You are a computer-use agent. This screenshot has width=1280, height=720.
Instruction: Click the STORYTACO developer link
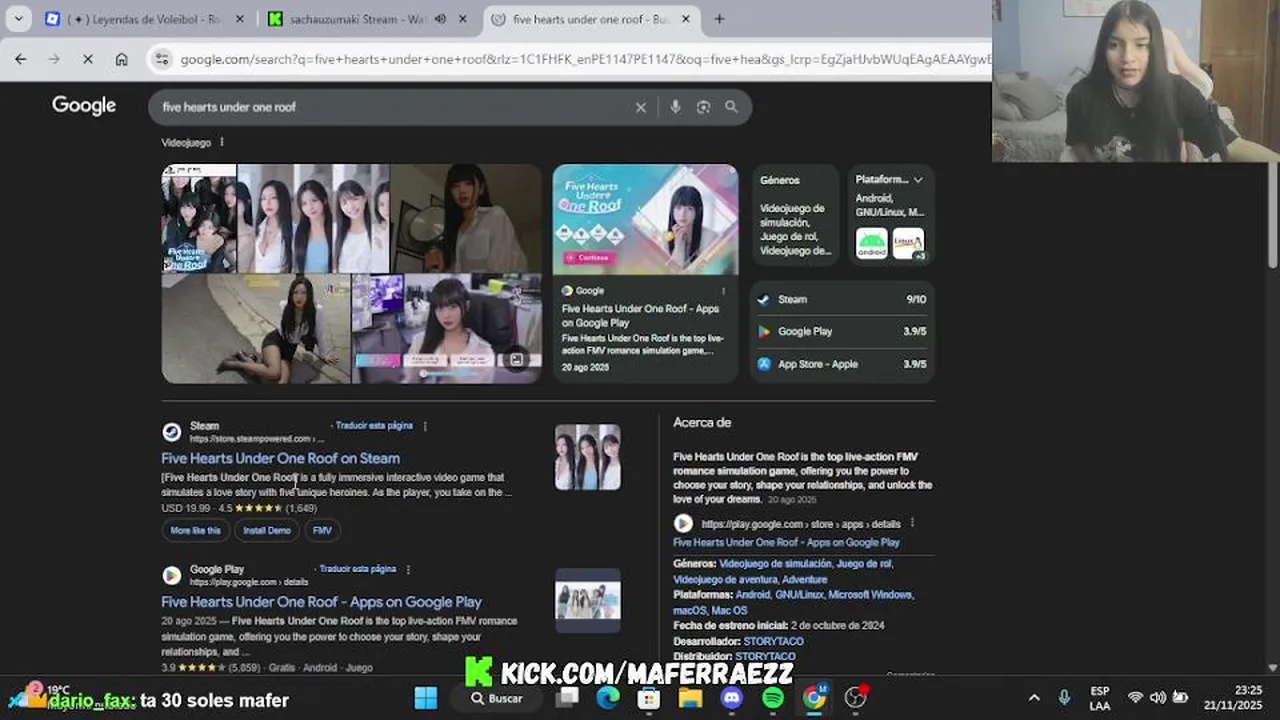[774, 641]
